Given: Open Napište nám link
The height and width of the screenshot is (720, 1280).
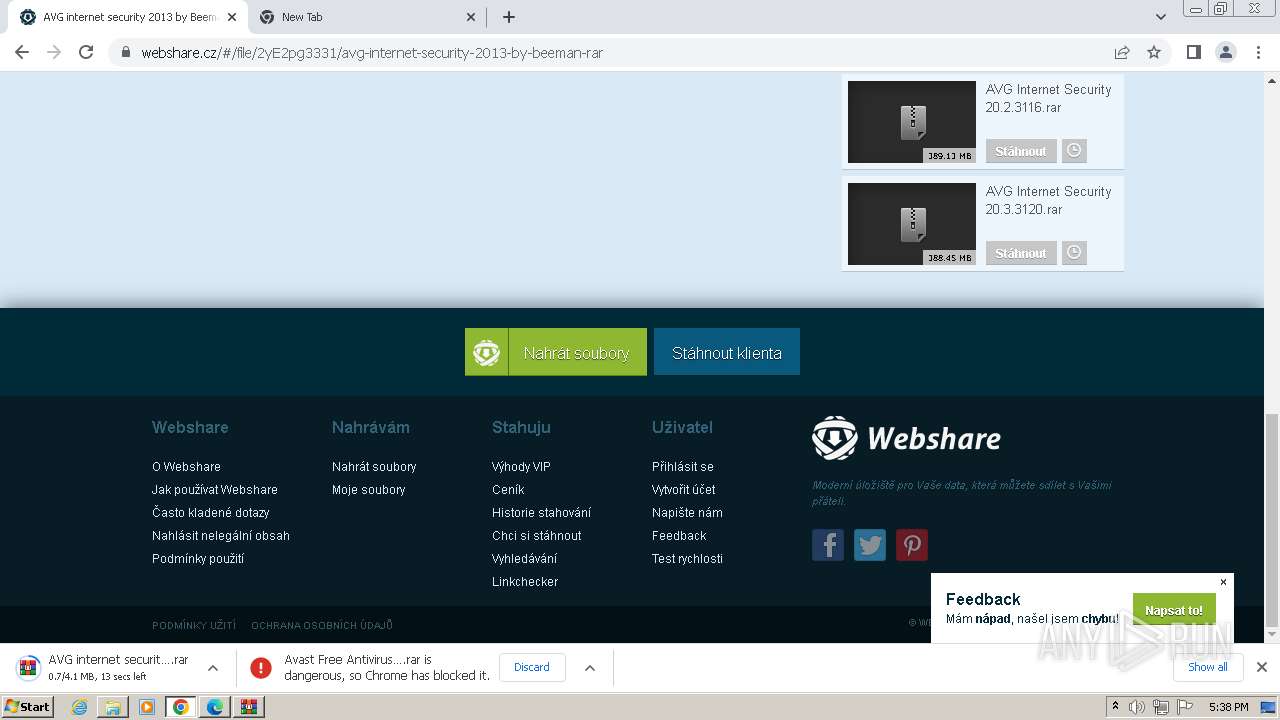Looking at the screenshot, I should point(687,513).
